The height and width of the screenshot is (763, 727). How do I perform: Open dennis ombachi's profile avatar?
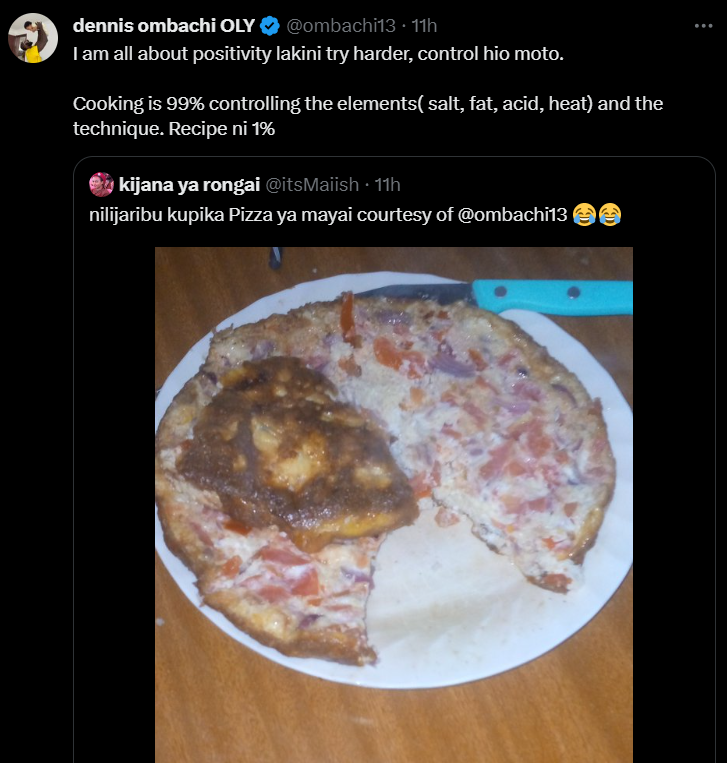(x=33, y=38)
